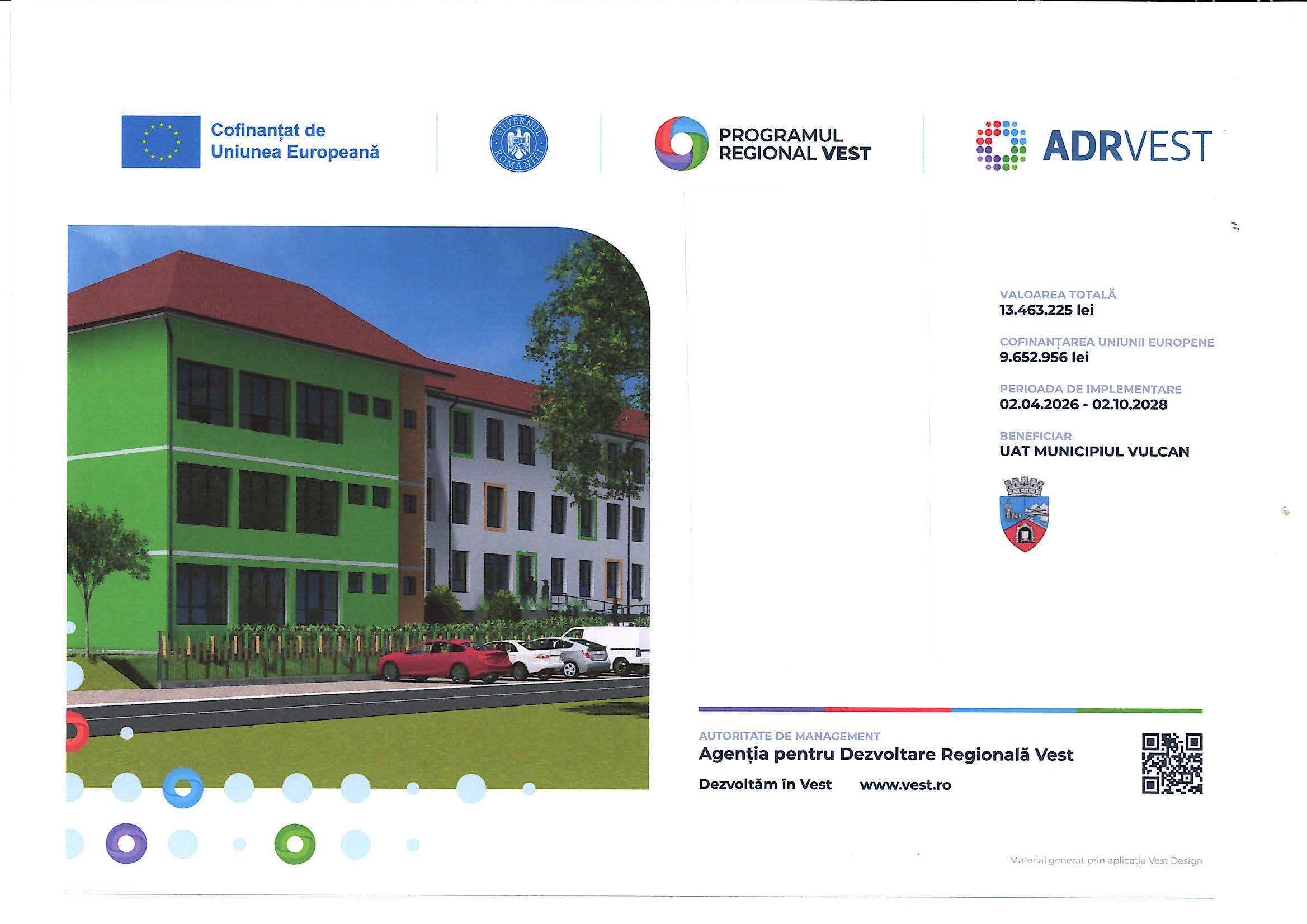Click the implementation period dates
This screenshot has height=924, width=1307.
pos(1083,405)
